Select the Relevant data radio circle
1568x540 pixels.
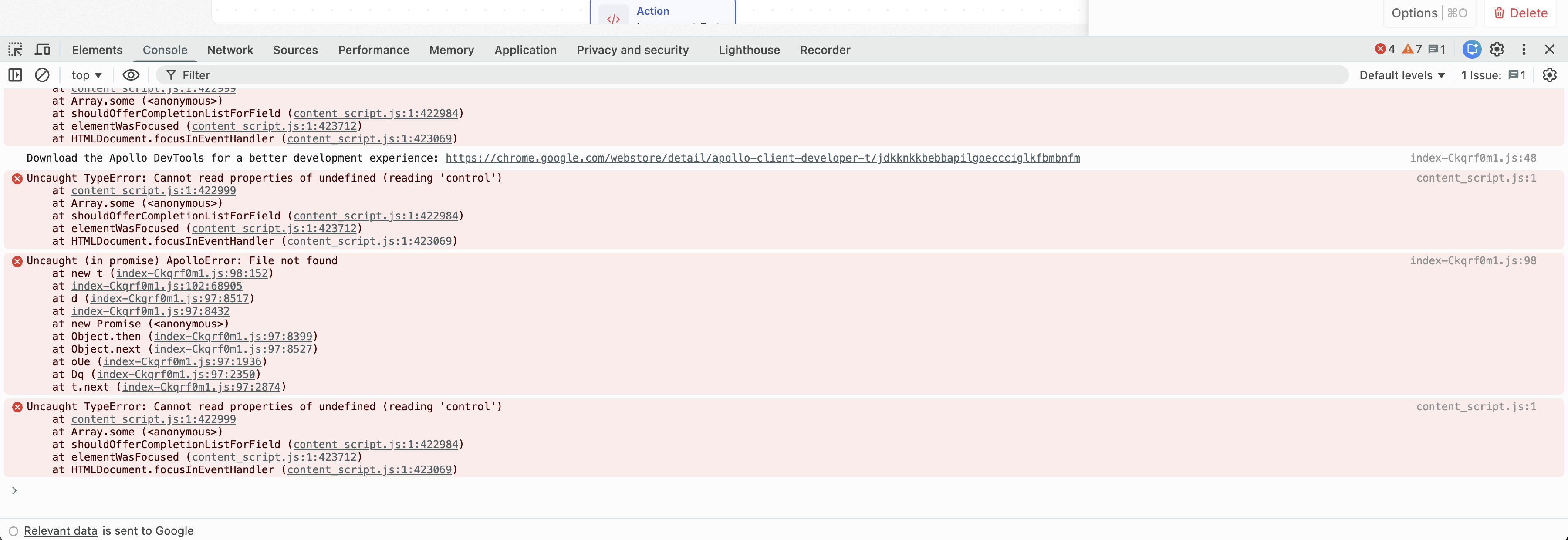click(14, 531)
